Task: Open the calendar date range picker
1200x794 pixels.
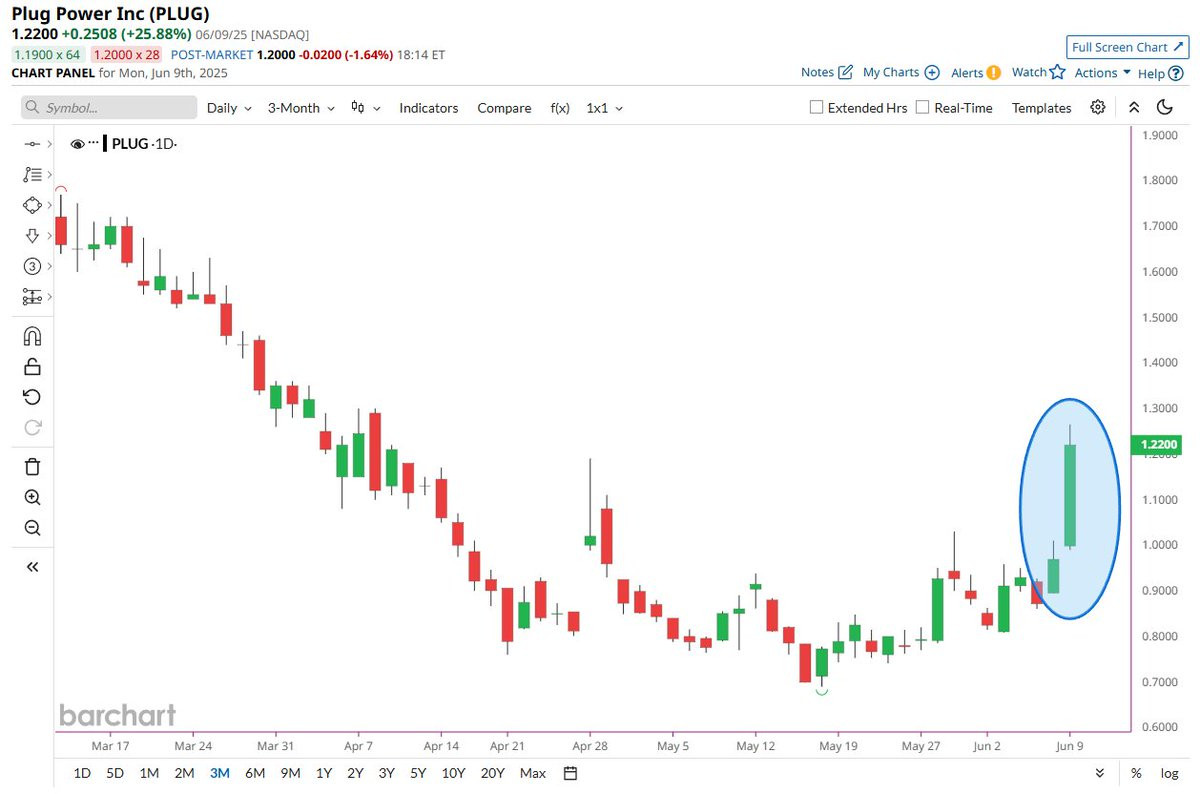Action: tap(570, 773)
